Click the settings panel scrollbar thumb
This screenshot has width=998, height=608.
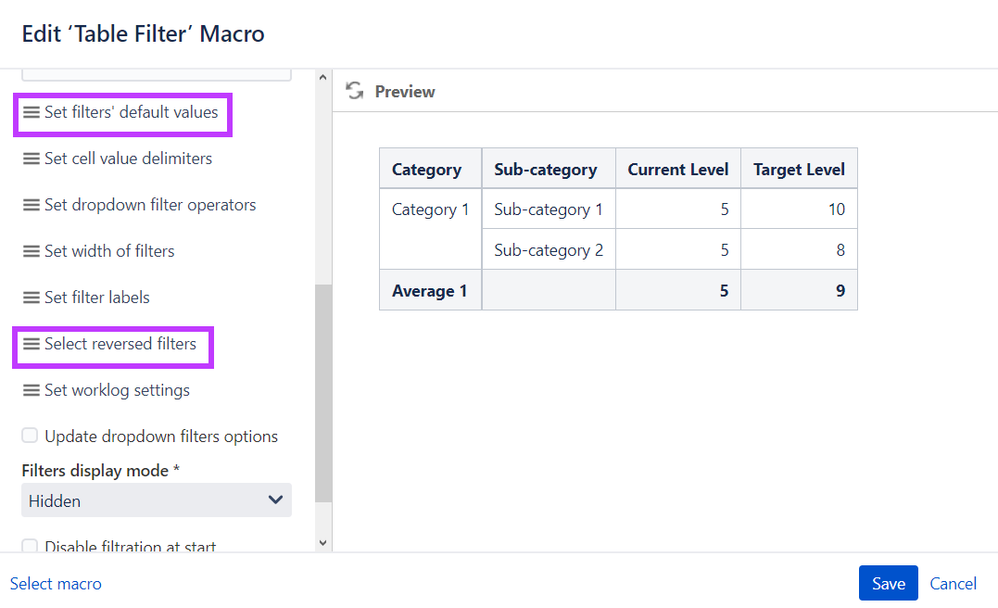pyautogui.click(x=323, y=390)
